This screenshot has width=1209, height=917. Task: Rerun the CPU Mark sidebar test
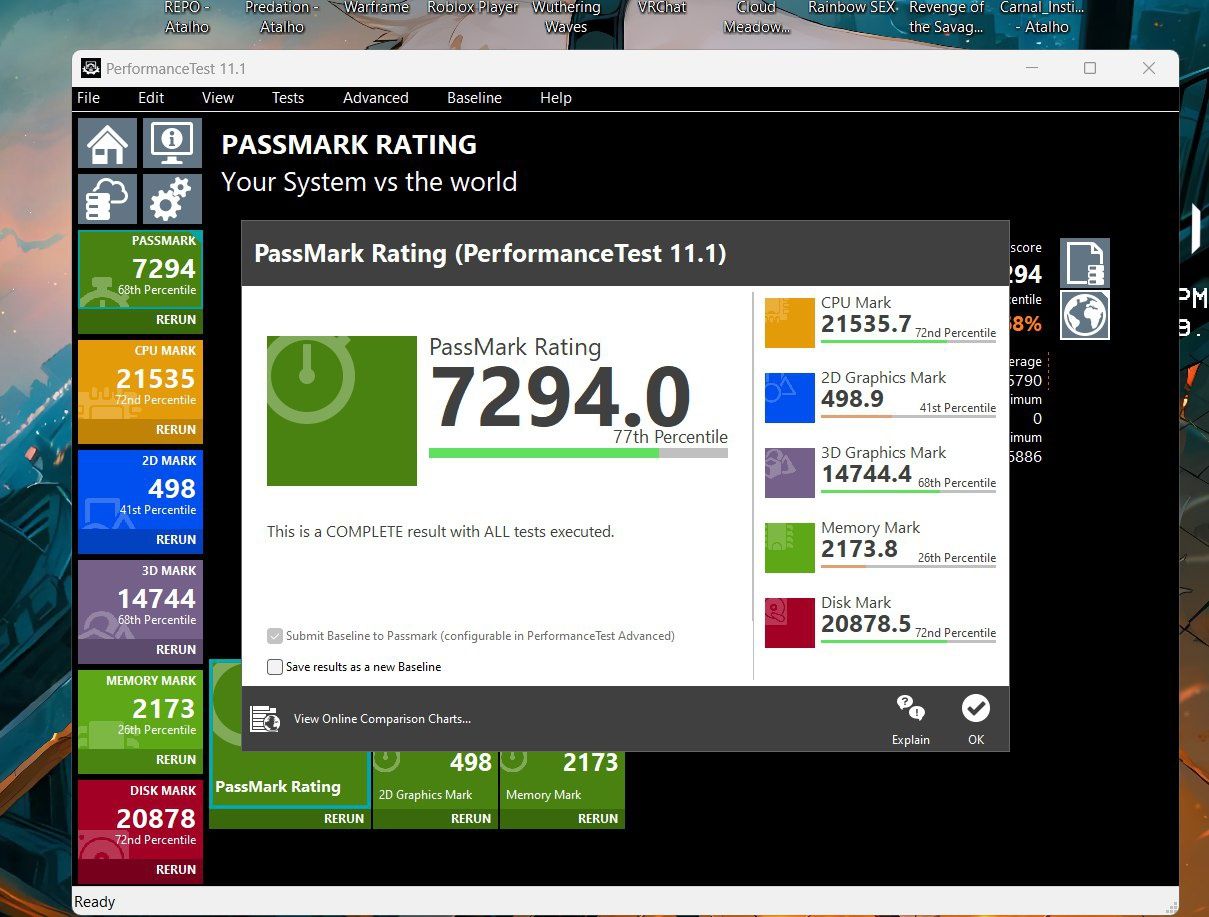point(176,430)
